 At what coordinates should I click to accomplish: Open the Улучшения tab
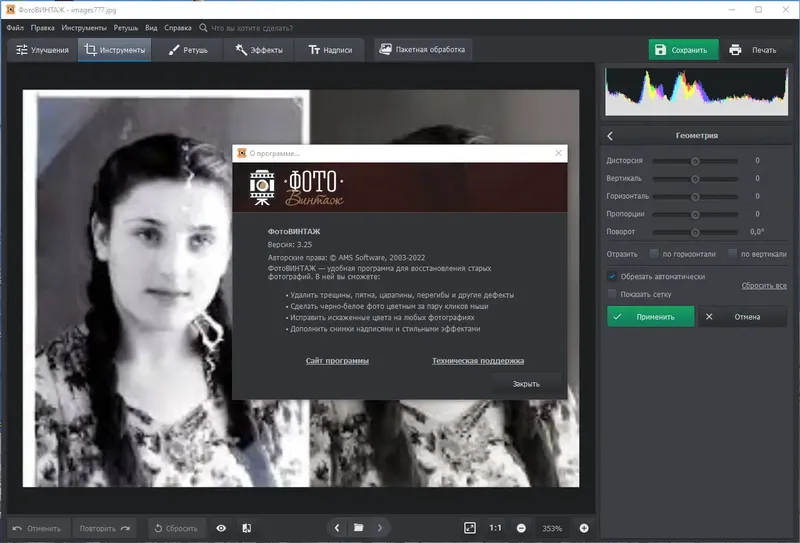[x=42, y=50]
